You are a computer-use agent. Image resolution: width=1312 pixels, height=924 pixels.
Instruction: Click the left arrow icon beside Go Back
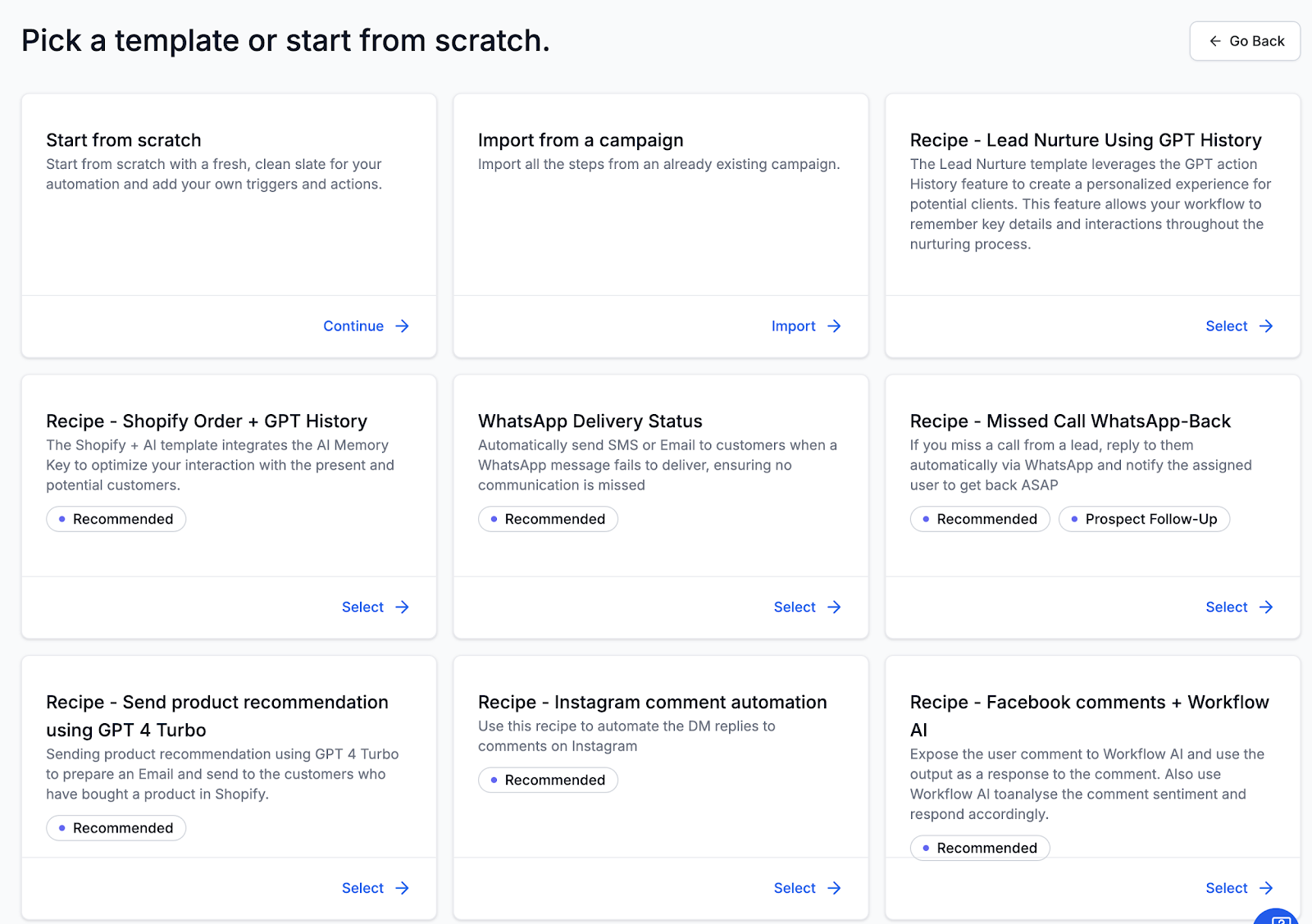(x=1215, y=41)
